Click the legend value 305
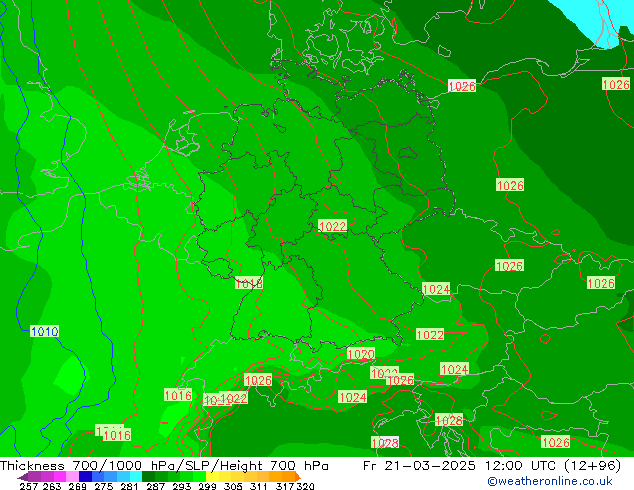The height and width of the screenshot is (490, 634). pos(233,486)
